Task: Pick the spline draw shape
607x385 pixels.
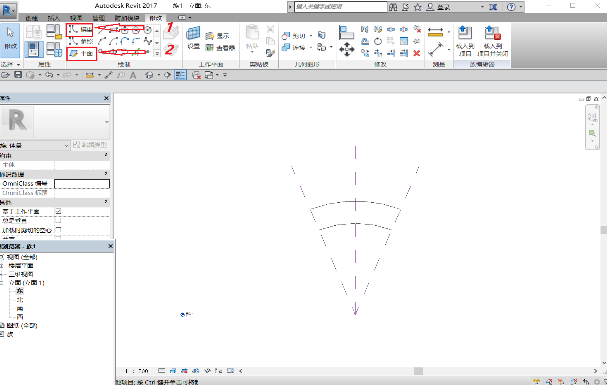Action: (148, 41)
